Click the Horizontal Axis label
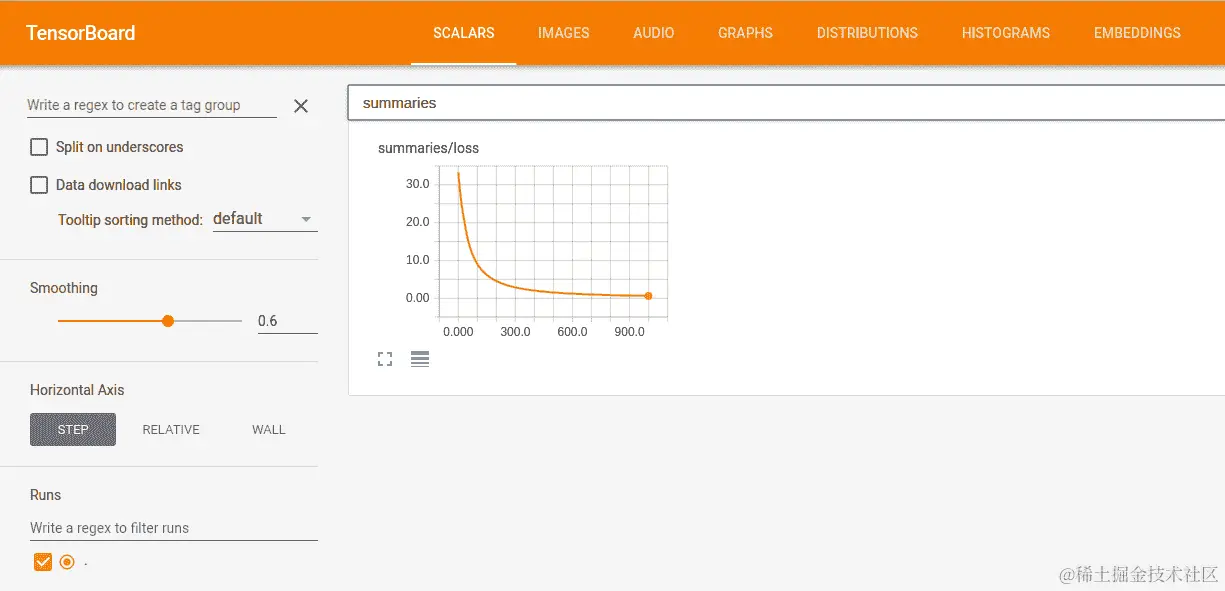This screenshot has height=591, width=1225. (77, 390)
